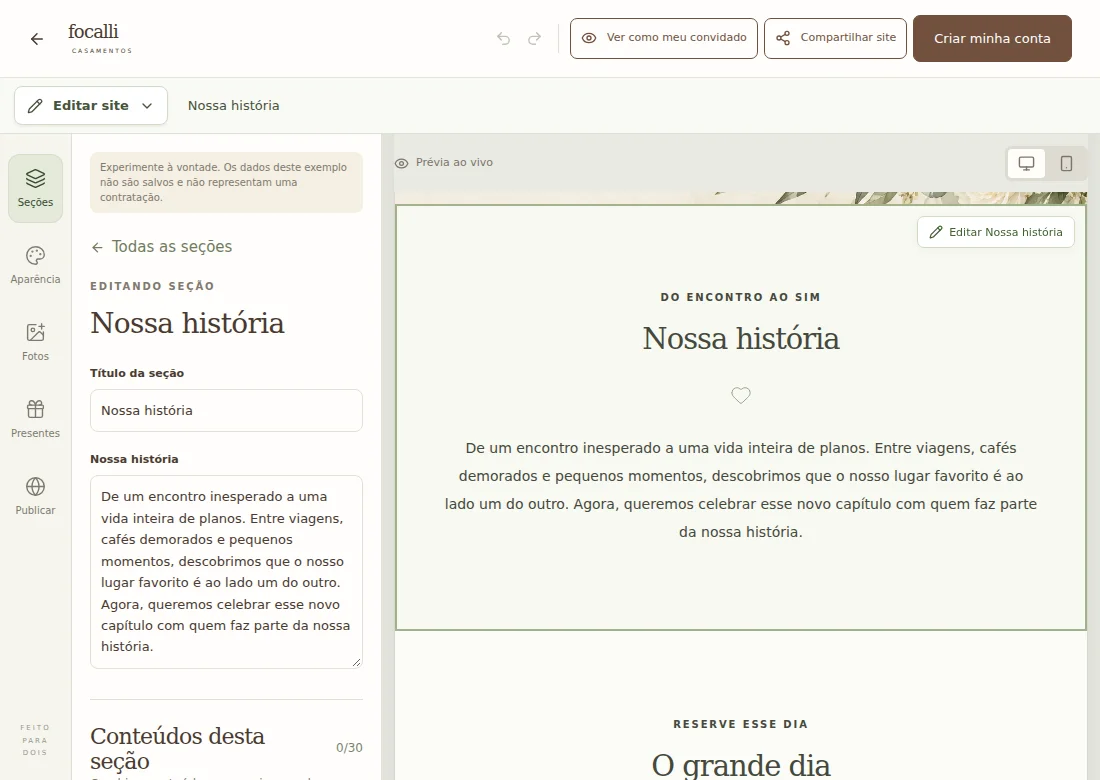This screenshot has height=780, width=1100.
Task: Open the Presentes sidebar tab
Action: pos(35,419)
